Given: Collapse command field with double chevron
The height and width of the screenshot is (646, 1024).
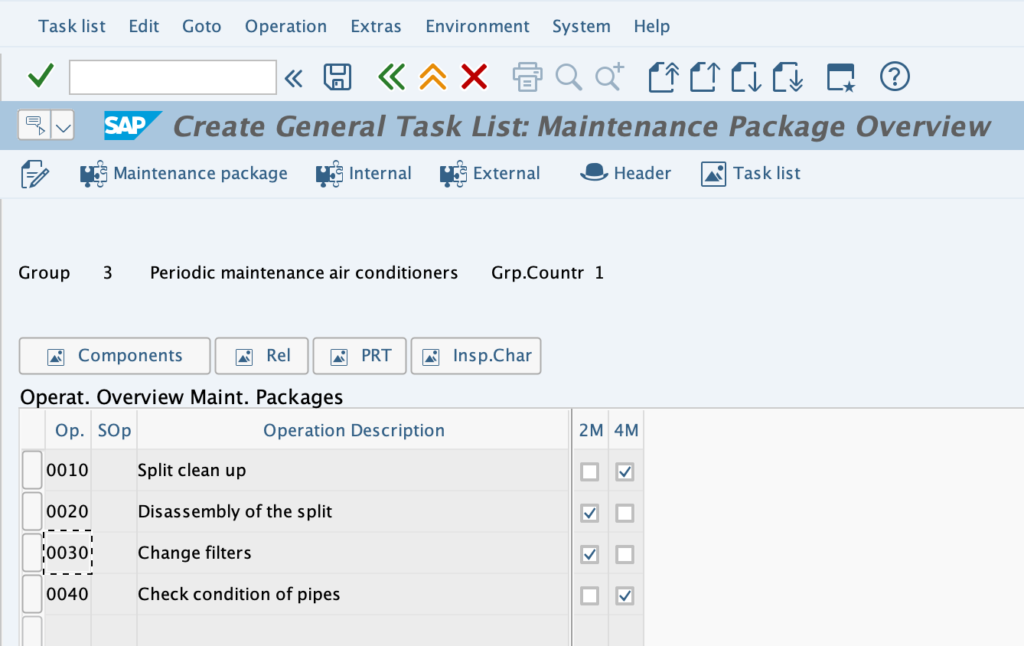Looking at the screenshot, I should click(x=293, y=78).
